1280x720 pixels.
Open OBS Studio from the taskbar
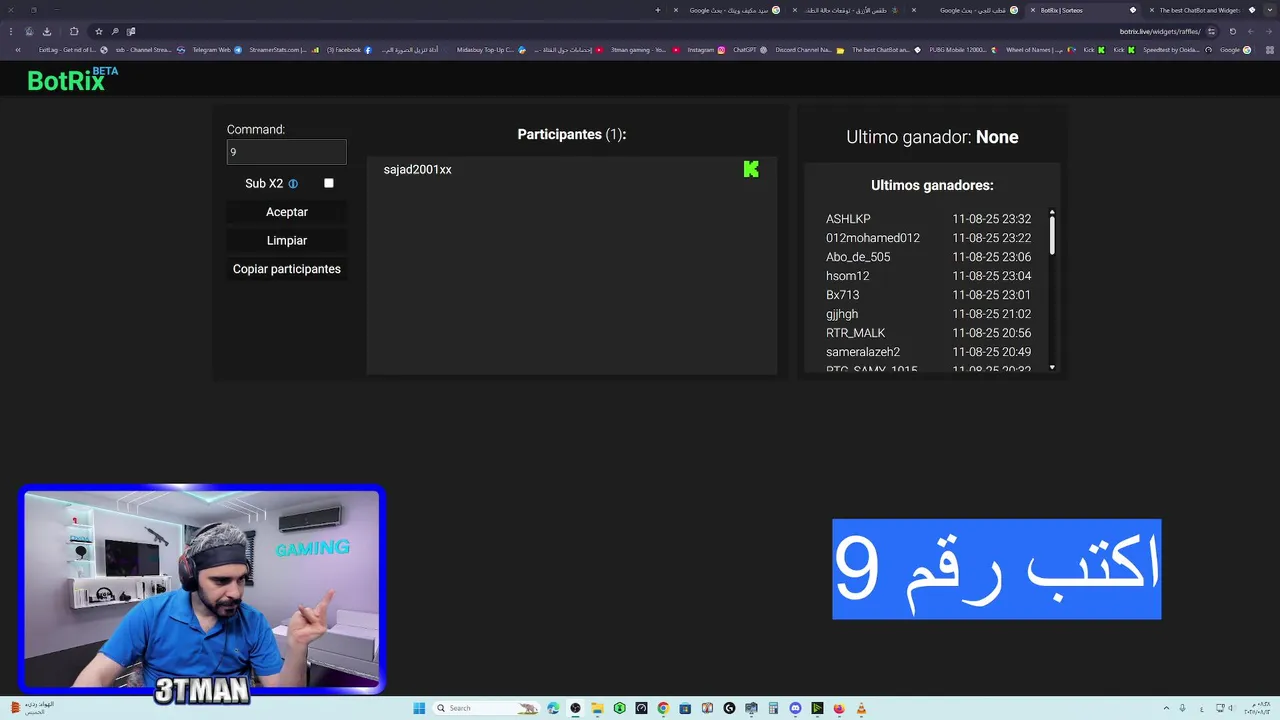(x=575, y=708)
